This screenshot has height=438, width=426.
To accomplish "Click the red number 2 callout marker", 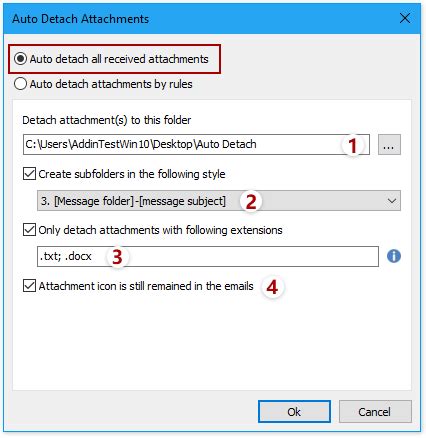I will tap(251, 202).
